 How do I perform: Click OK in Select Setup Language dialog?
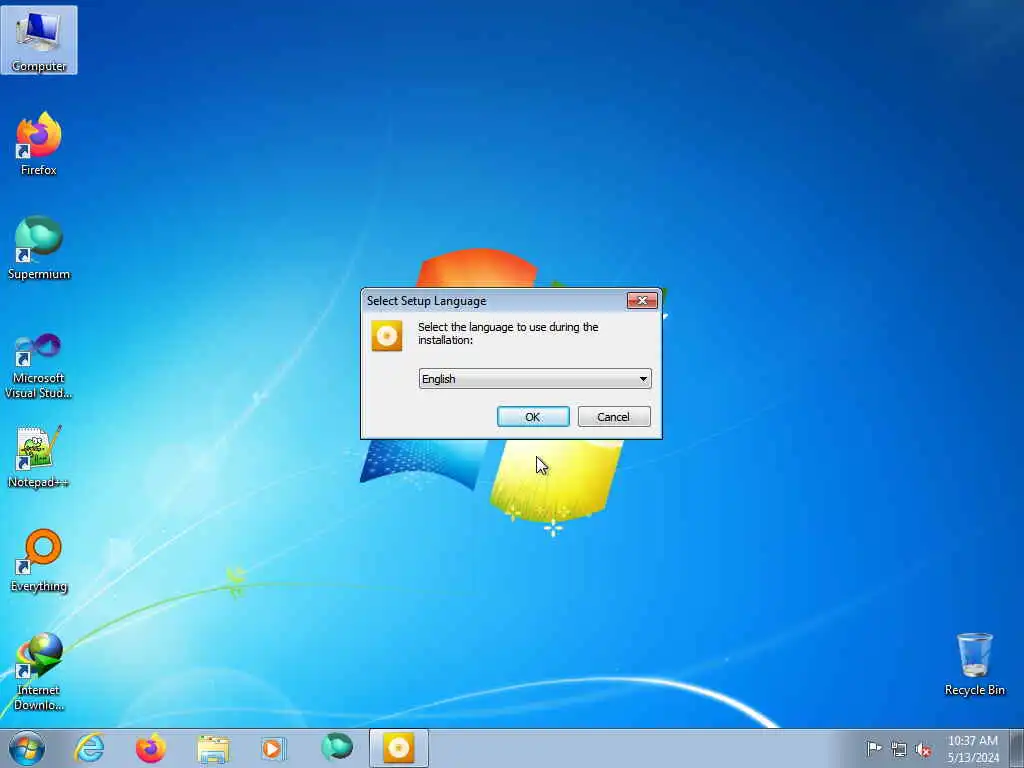click(x=533, y=417)
